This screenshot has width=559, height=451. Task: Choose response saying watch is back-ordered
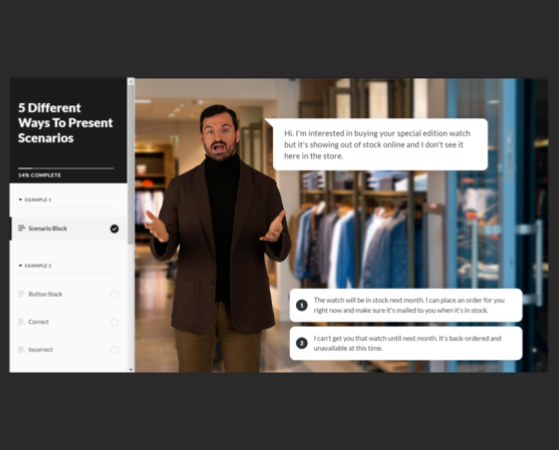(406, 343)
